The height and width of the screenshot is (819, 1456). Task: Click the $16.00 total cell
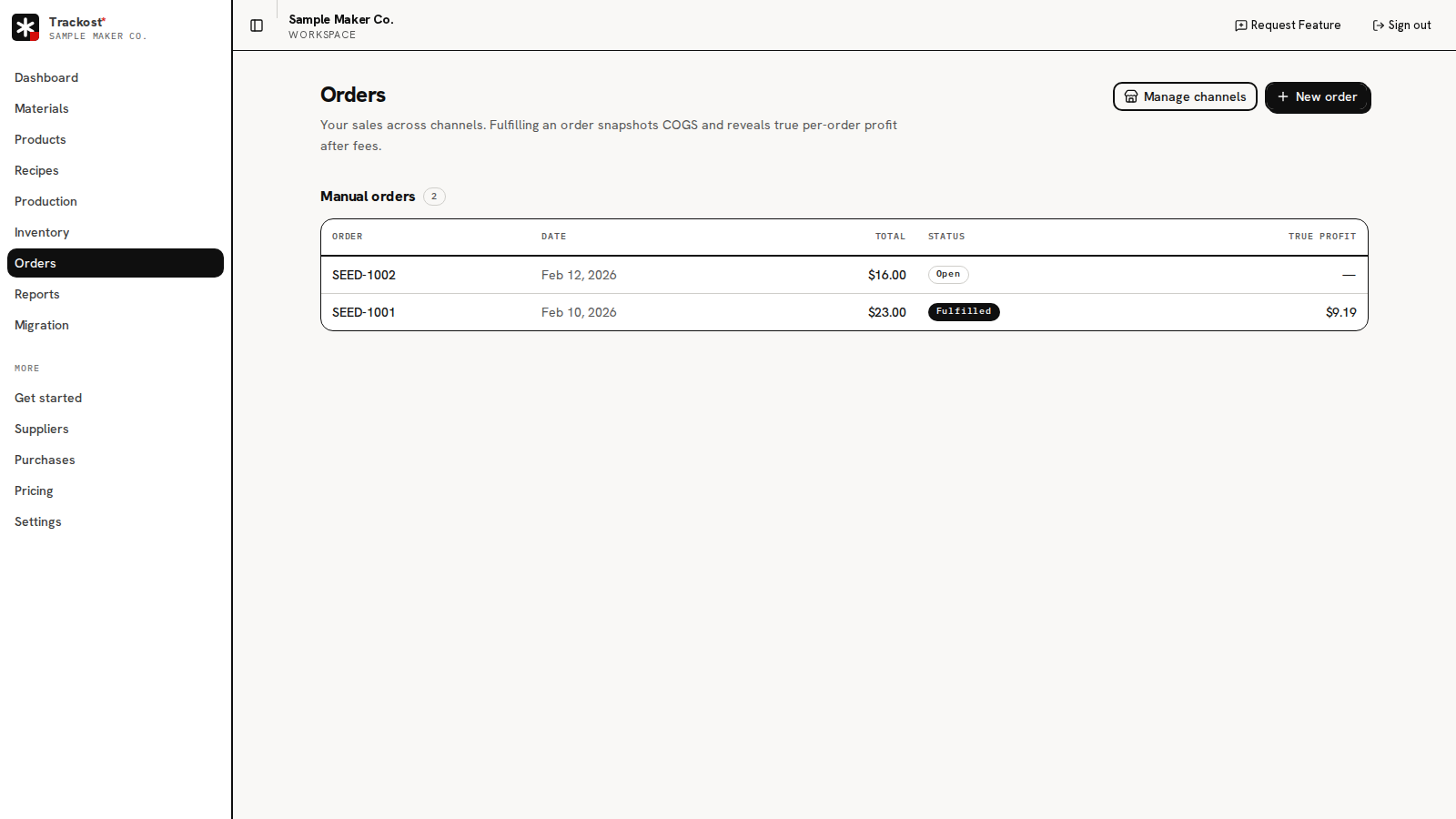(x=886, y=275)
